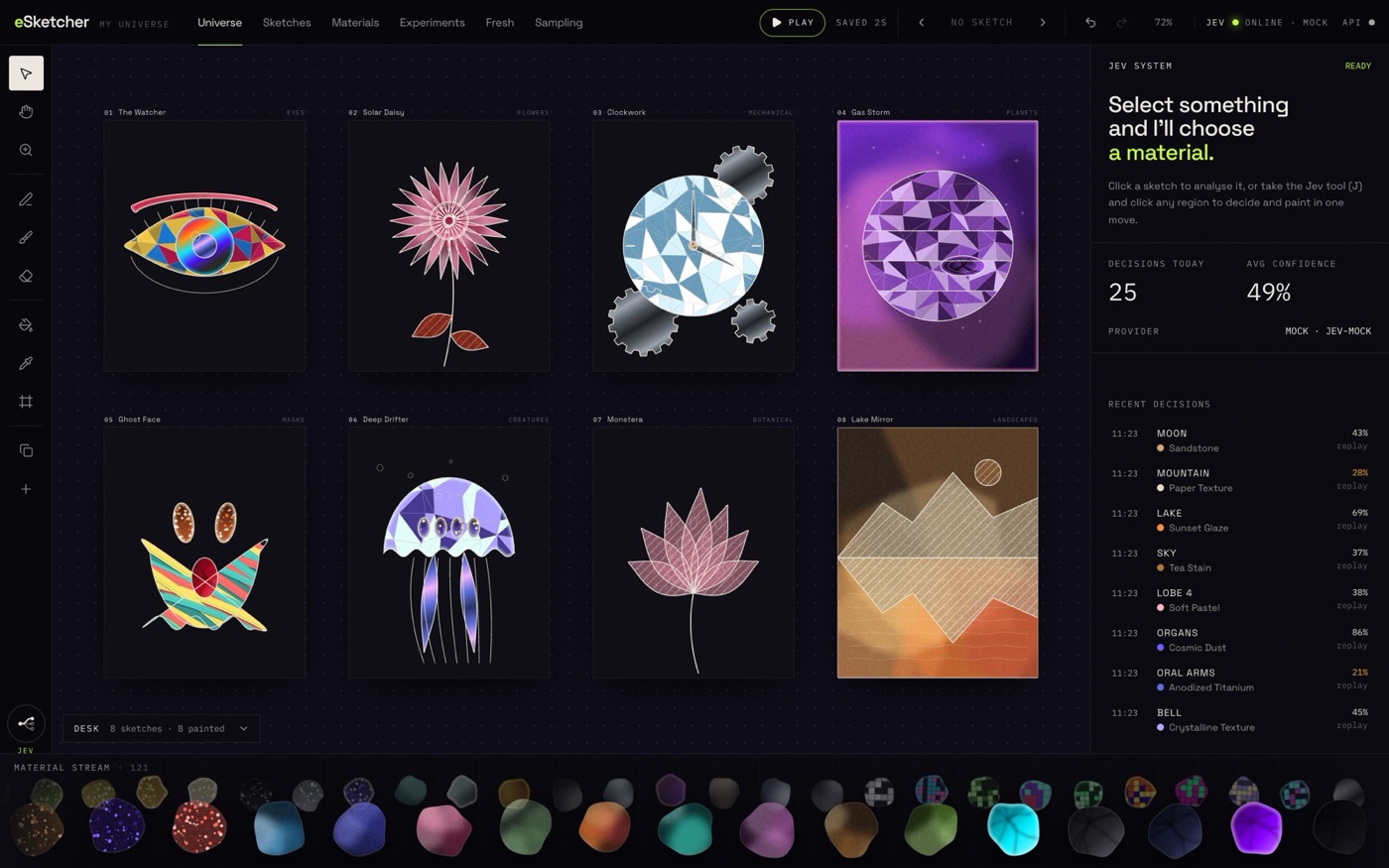Viewport: 1389px width, 868px height.
Task: Click the MOUNTAIN Paper Texture decision row
Action: (x=1239, y=480)
